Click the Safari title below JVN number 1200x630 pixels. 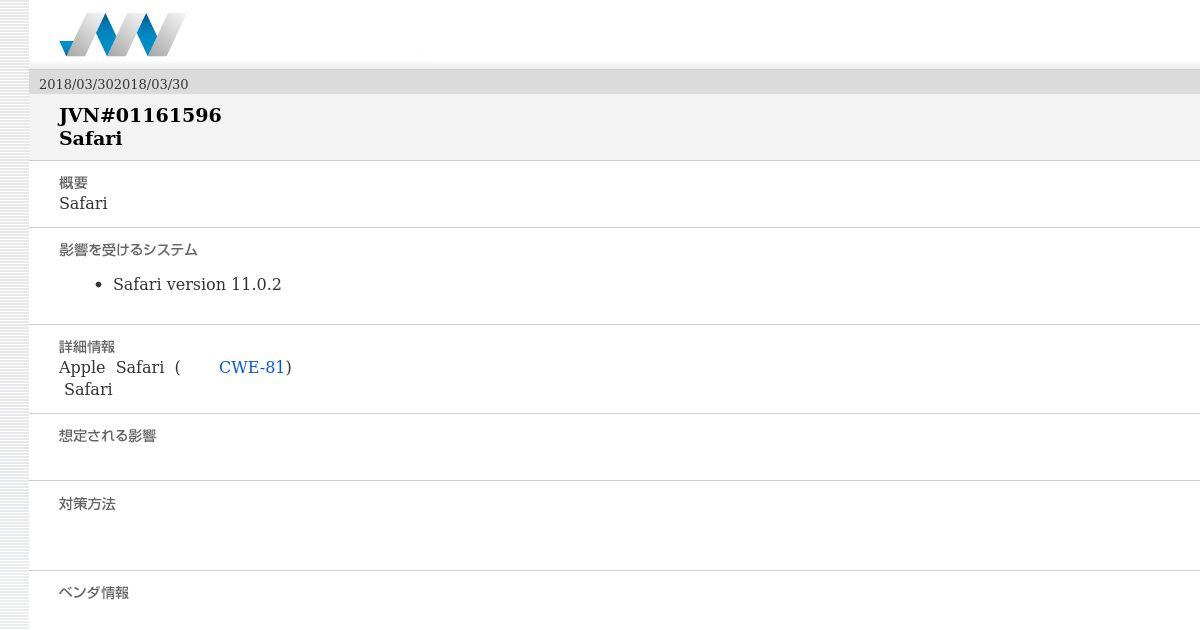(x=90, y=138)
